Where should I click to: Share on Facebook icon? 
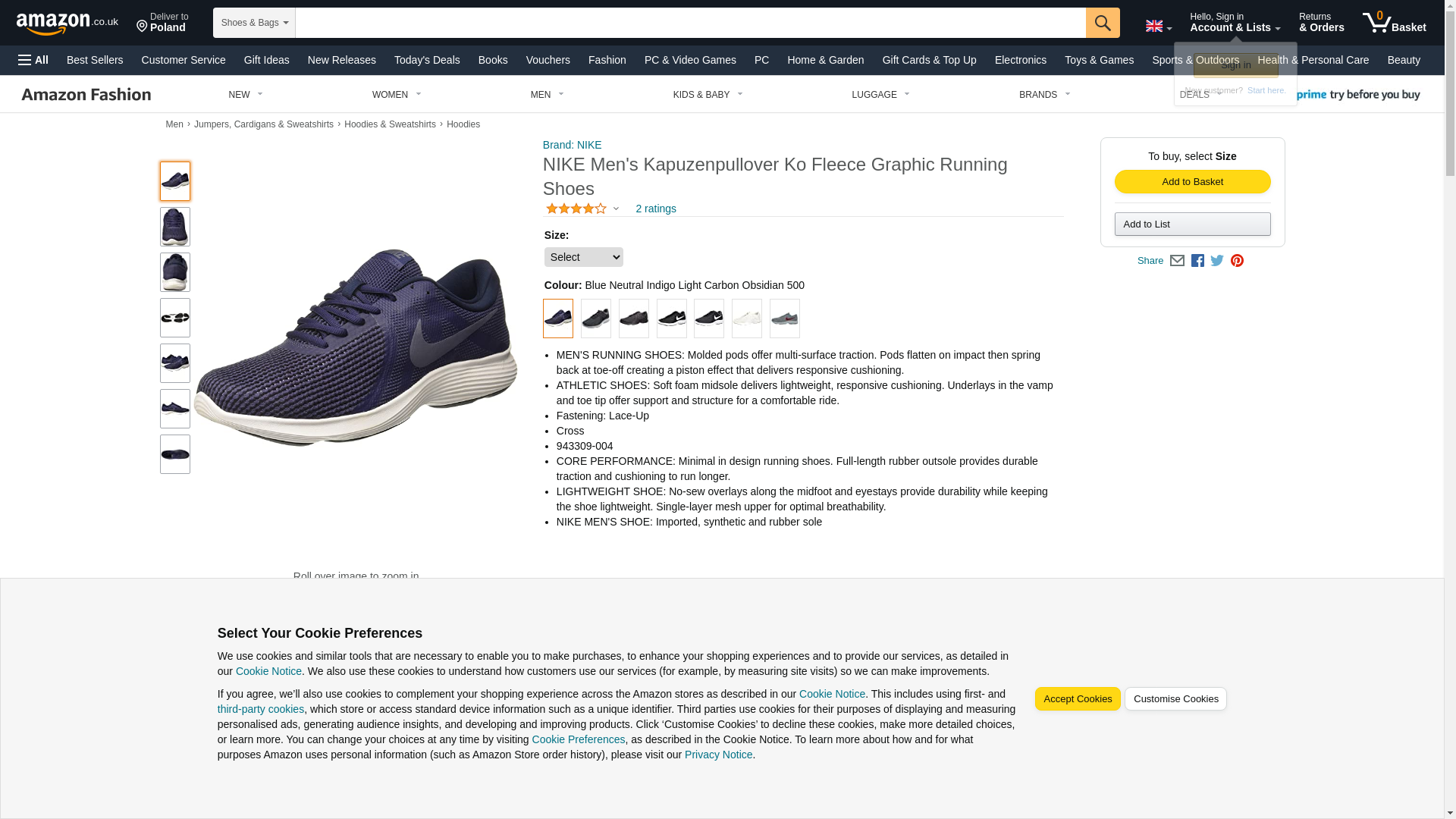pyautogui.click(x=1197, y=261)
